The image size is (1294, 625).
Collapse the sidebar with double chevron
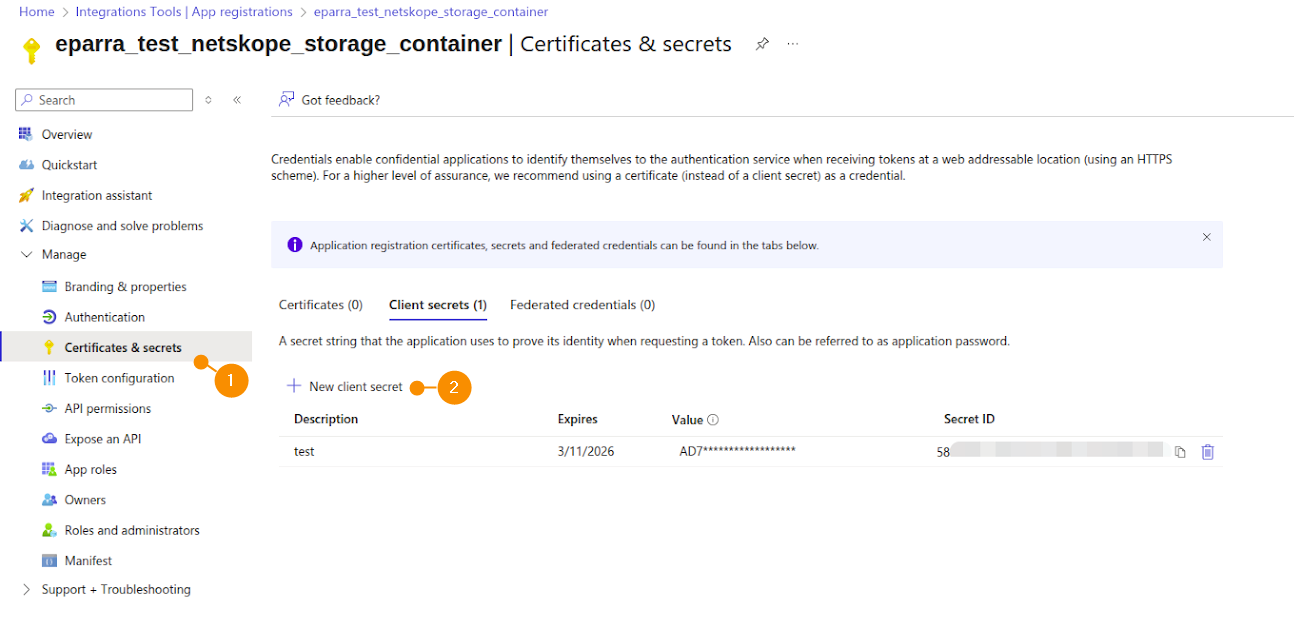pyautogui.click(x=237, y=100)
